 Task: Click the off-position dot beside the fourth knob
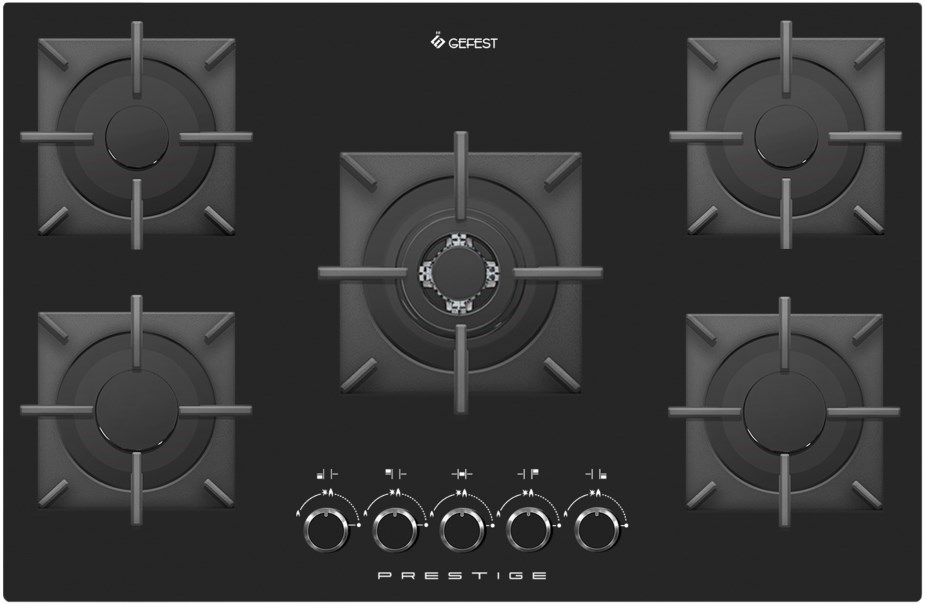(x=559, y=525)
